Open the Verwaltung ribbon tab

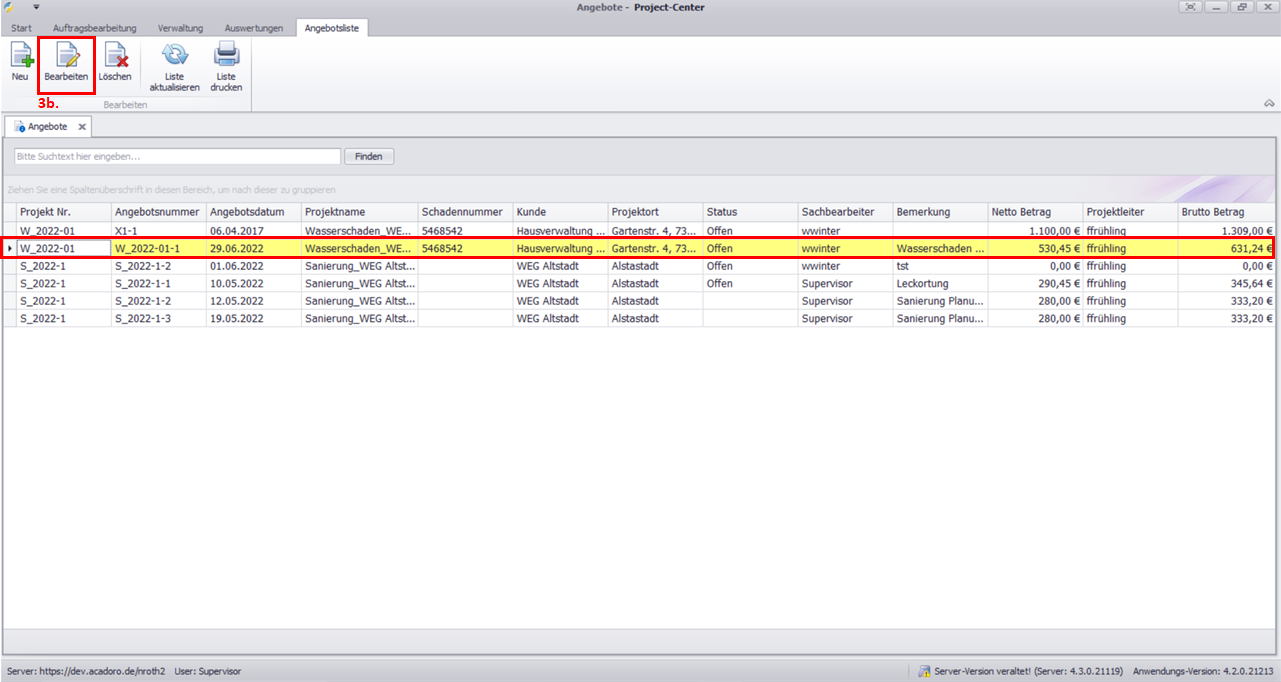click(181, 28)
